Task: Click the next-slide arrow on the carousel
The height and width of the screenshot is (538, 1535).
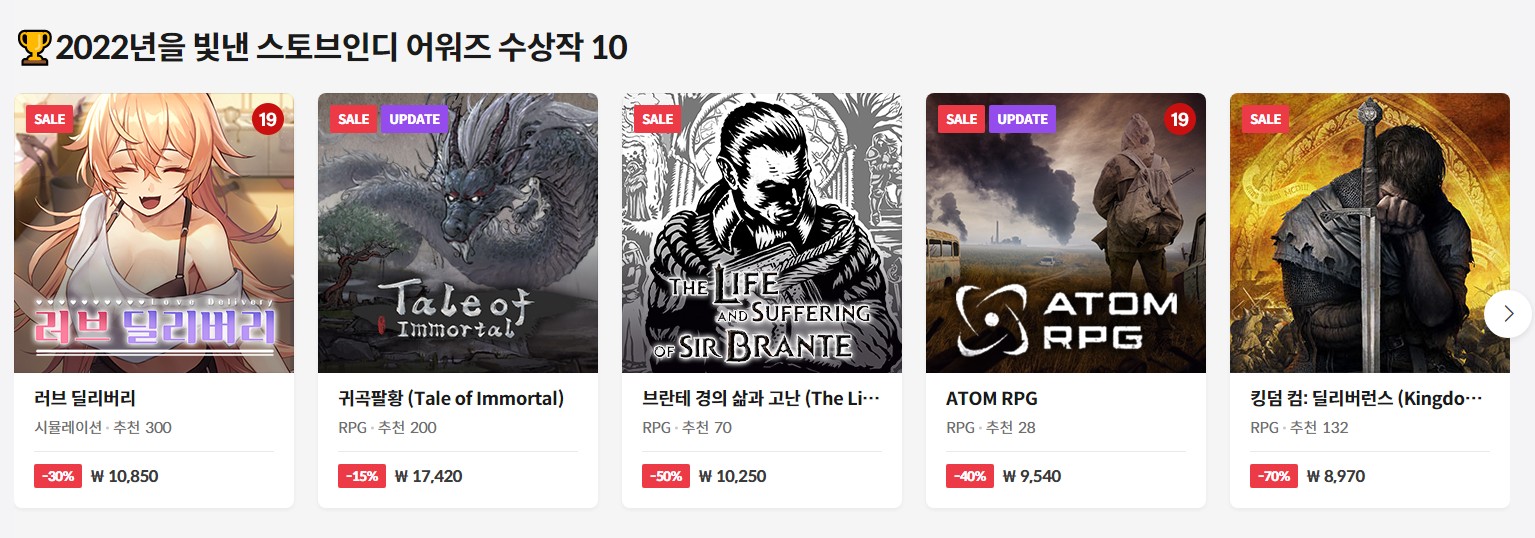Action: [x=1508, y=314]
